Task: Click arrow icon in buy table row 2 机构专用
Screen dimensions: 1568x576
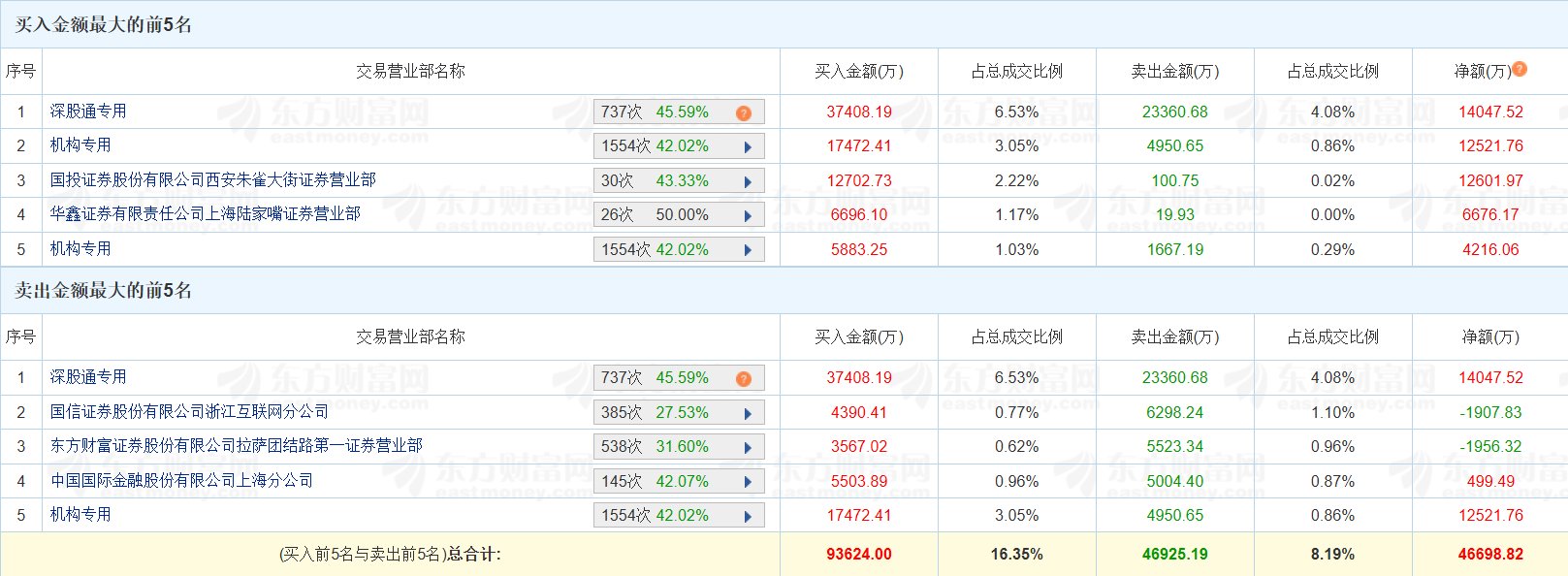Action: 748,147
